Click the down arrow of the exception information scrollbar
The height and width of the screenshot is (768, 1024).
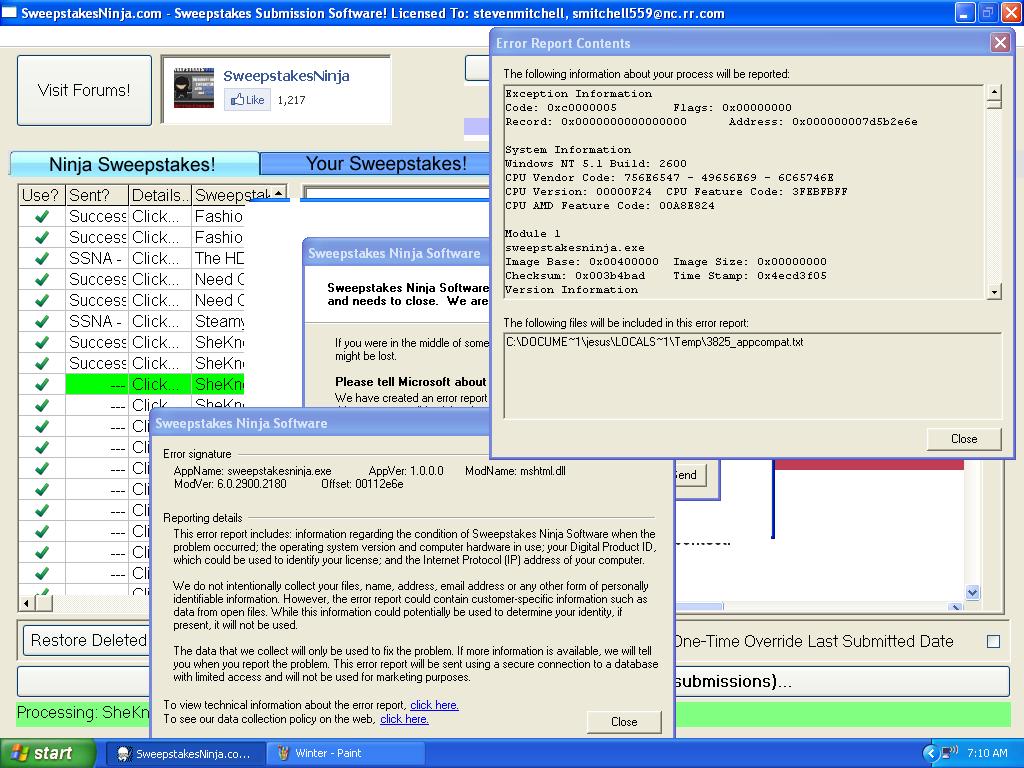click(x=993, y=292)
